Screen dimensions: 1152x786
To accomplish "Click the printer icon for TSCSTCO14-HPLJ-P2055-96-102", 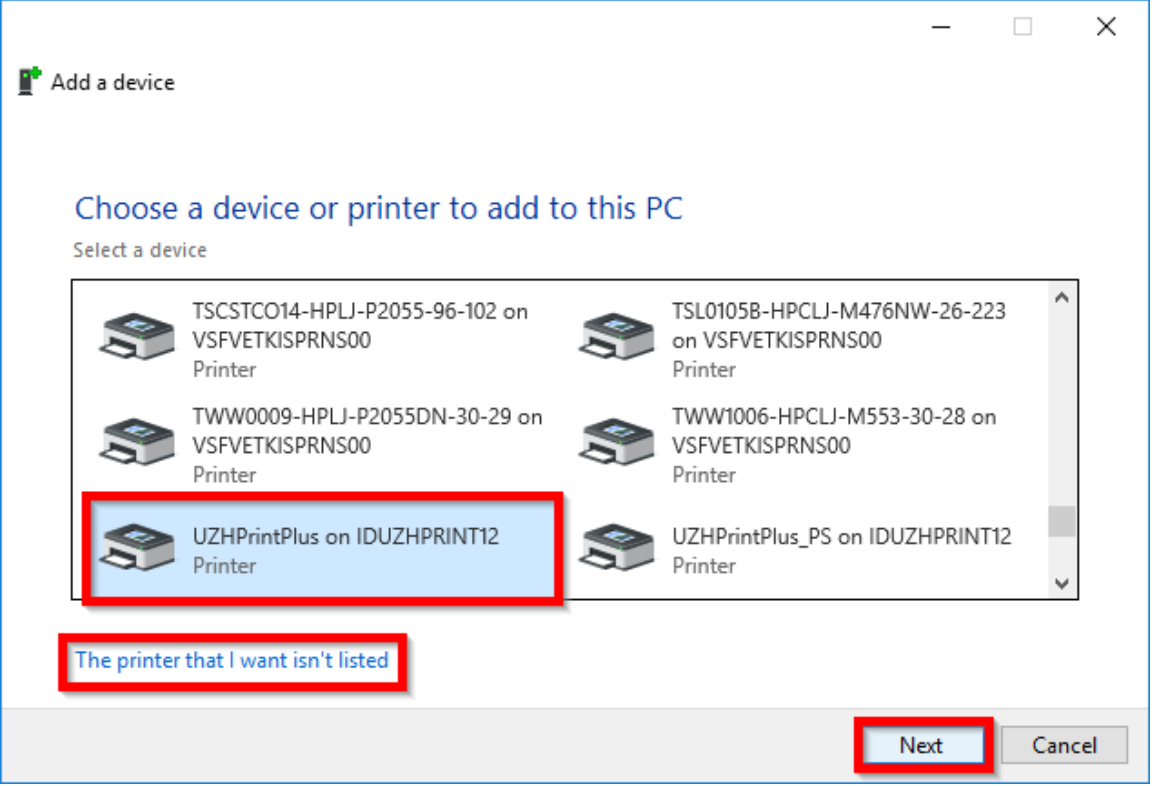I will [138, 336].
